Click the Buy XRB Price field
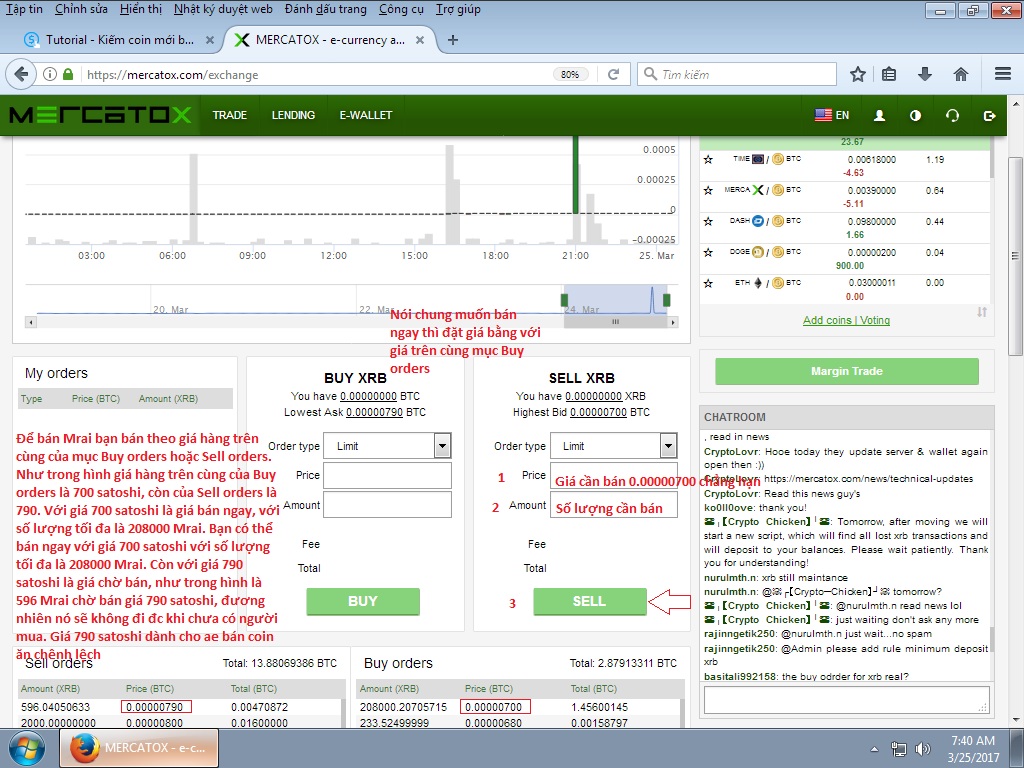 (387, 475)
